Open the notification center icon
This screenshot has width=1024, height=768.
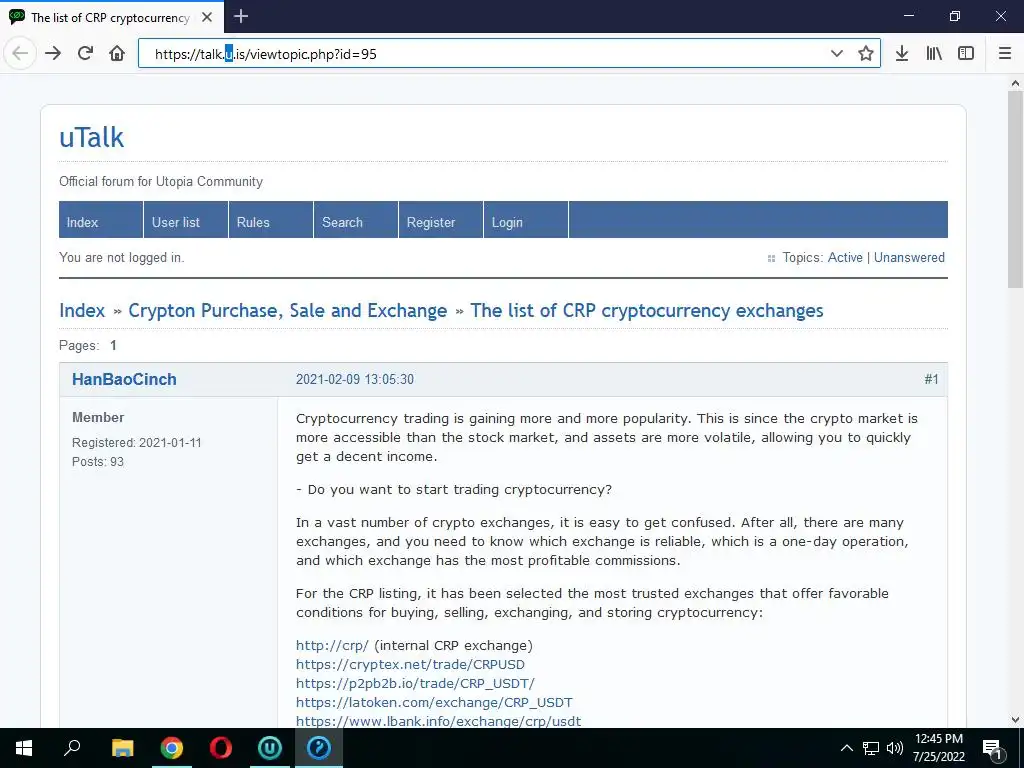pyautogui.click(x=992, y=749)
